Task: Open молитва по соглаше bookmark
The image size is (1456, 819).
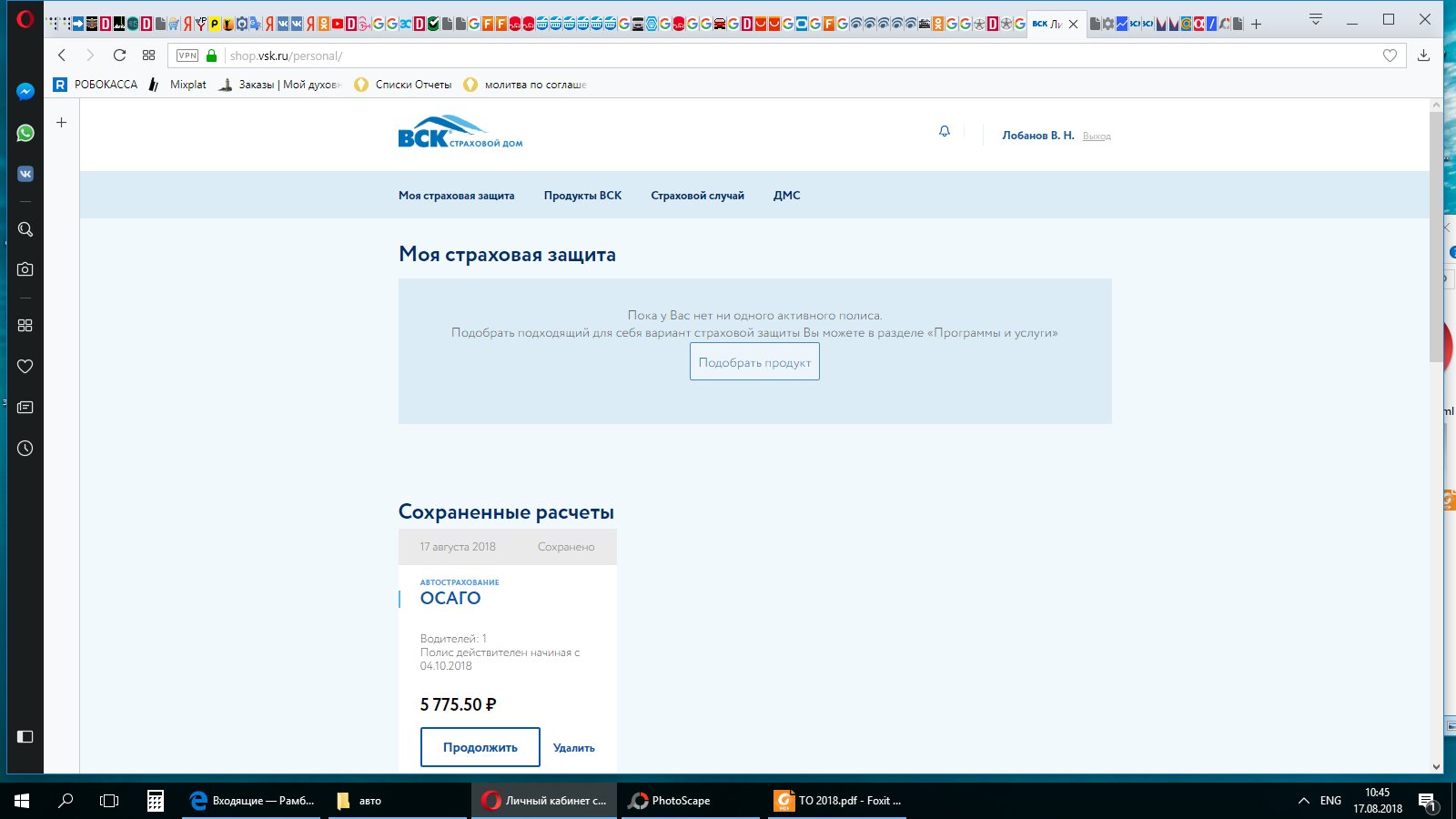Action: tap(525, 85)
